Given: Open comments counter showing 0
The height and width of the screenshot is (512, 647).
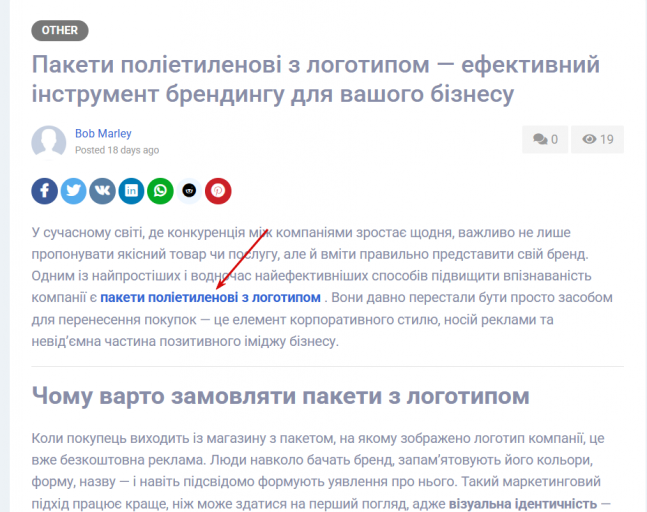Looking at the screenshot, I should pyautogui.click(x=545, y=139).
